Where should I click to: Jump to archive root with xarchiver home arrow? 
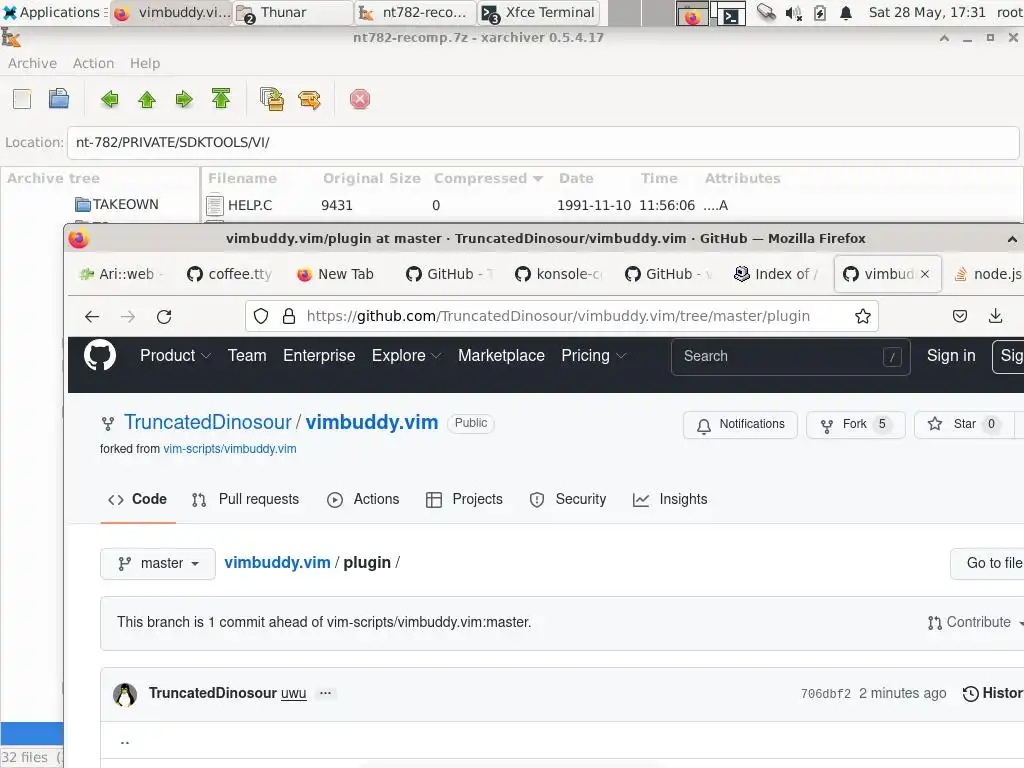[x=221, y=99]
